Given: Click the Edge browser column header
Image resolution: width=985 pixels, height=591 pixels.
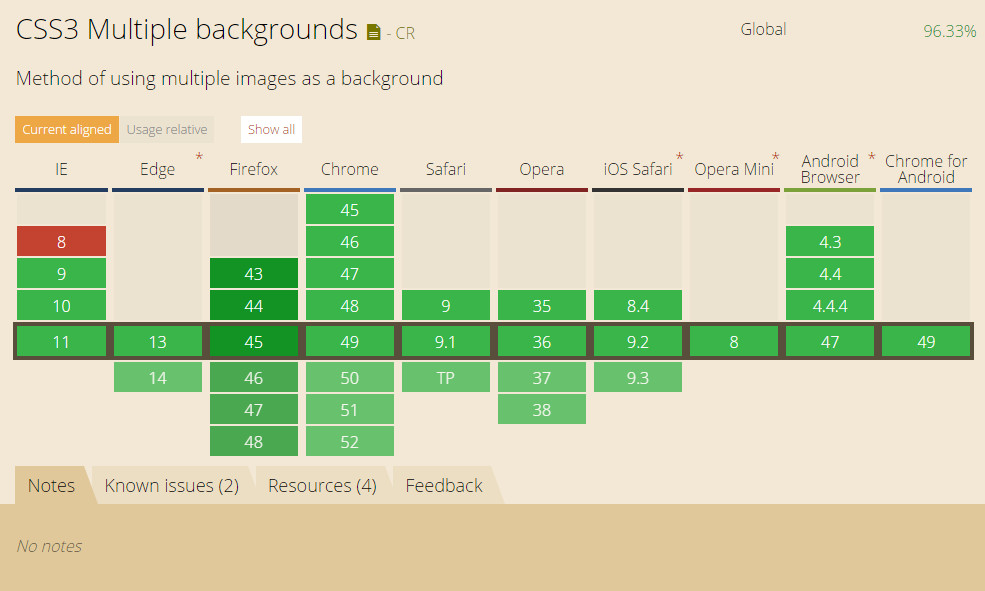Looking at the screenshot, I should pyautogui.click(x=157, y=169).
